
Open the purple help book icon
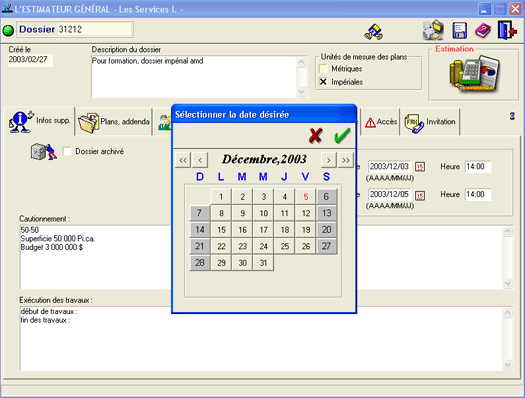coord(483,31)
